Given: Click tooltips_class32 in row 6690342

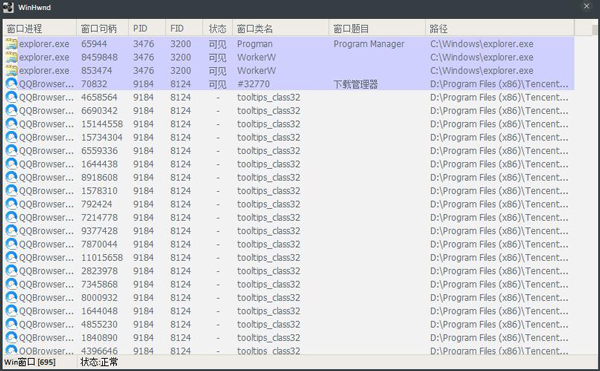Looking at the screenshot, I should point(268,111).
